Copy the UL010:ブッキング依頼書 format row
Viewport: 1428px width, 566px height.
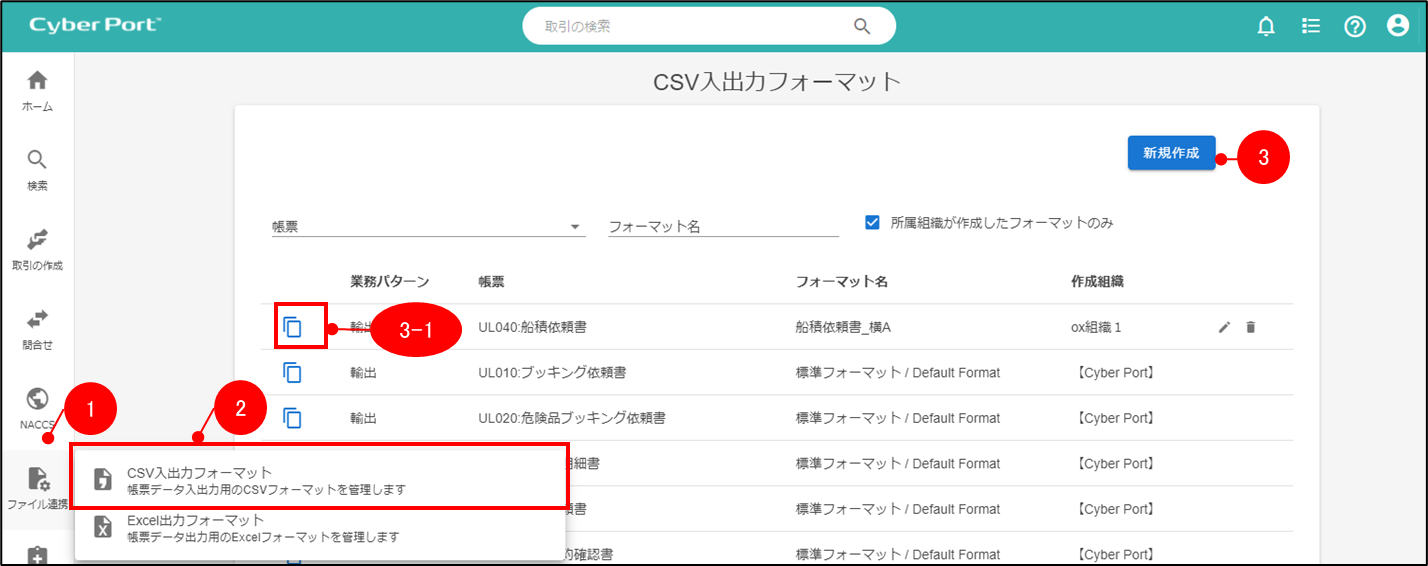(x=293, y=373)
